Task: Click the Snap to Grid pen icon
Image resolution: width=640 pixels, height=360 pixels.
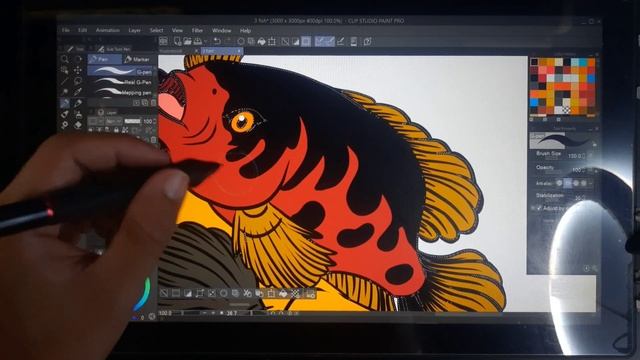Action: point(340,41)
